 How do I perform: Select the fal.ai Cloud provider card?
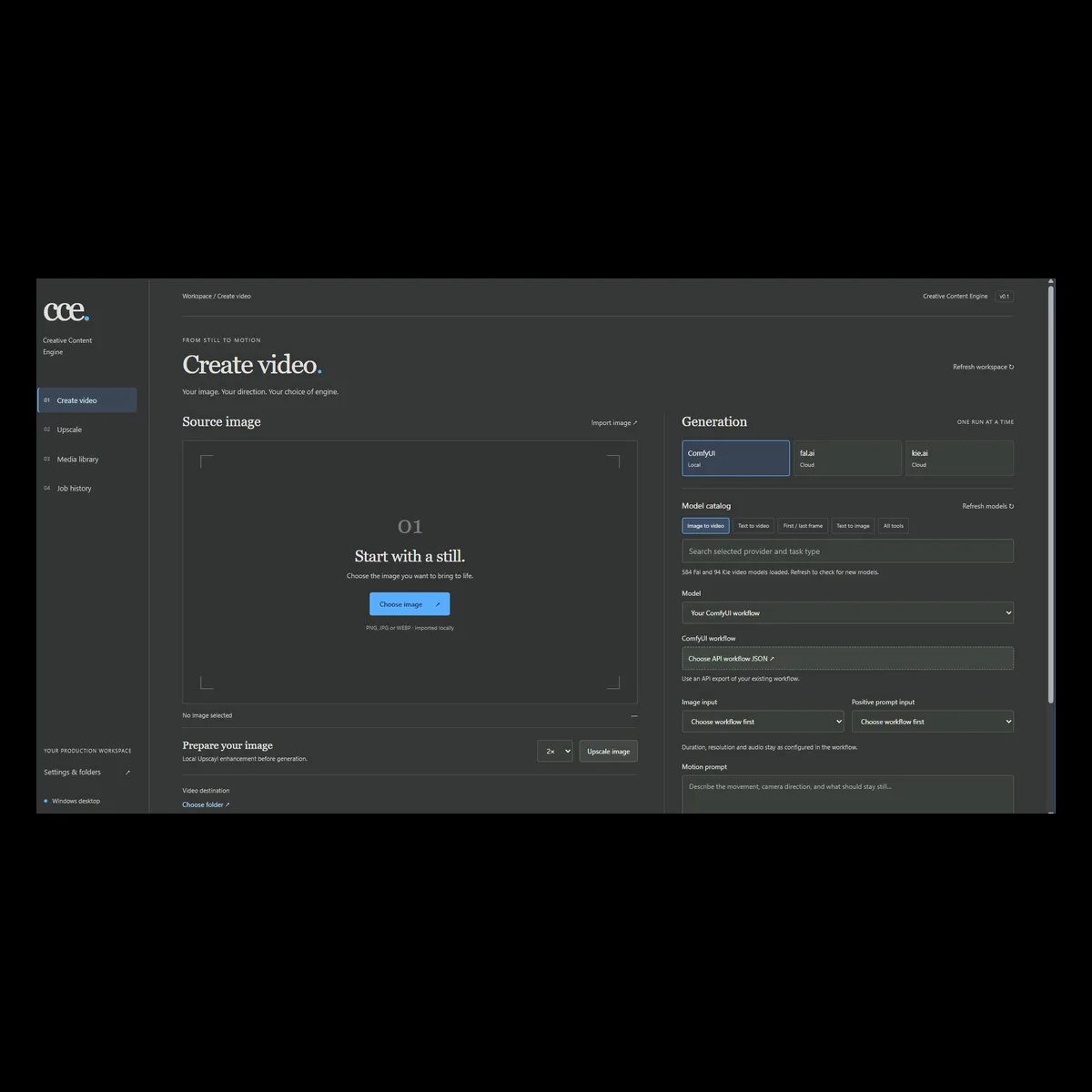point(847,459)
